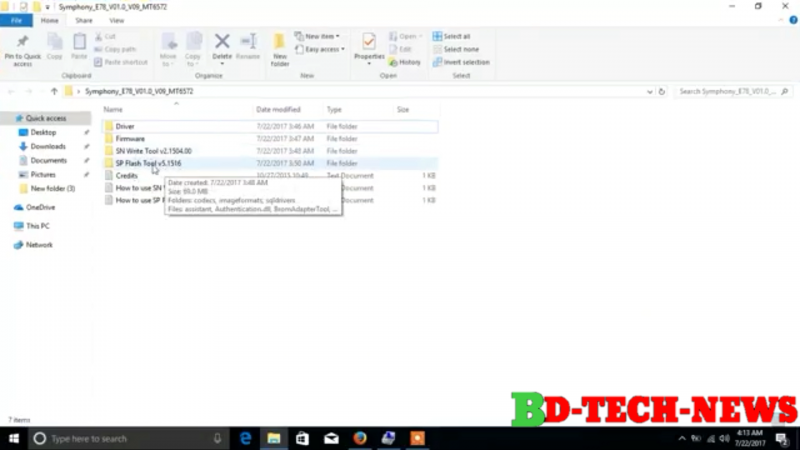Click the Cut command
The image size is (800, 450).
(106, 36)
